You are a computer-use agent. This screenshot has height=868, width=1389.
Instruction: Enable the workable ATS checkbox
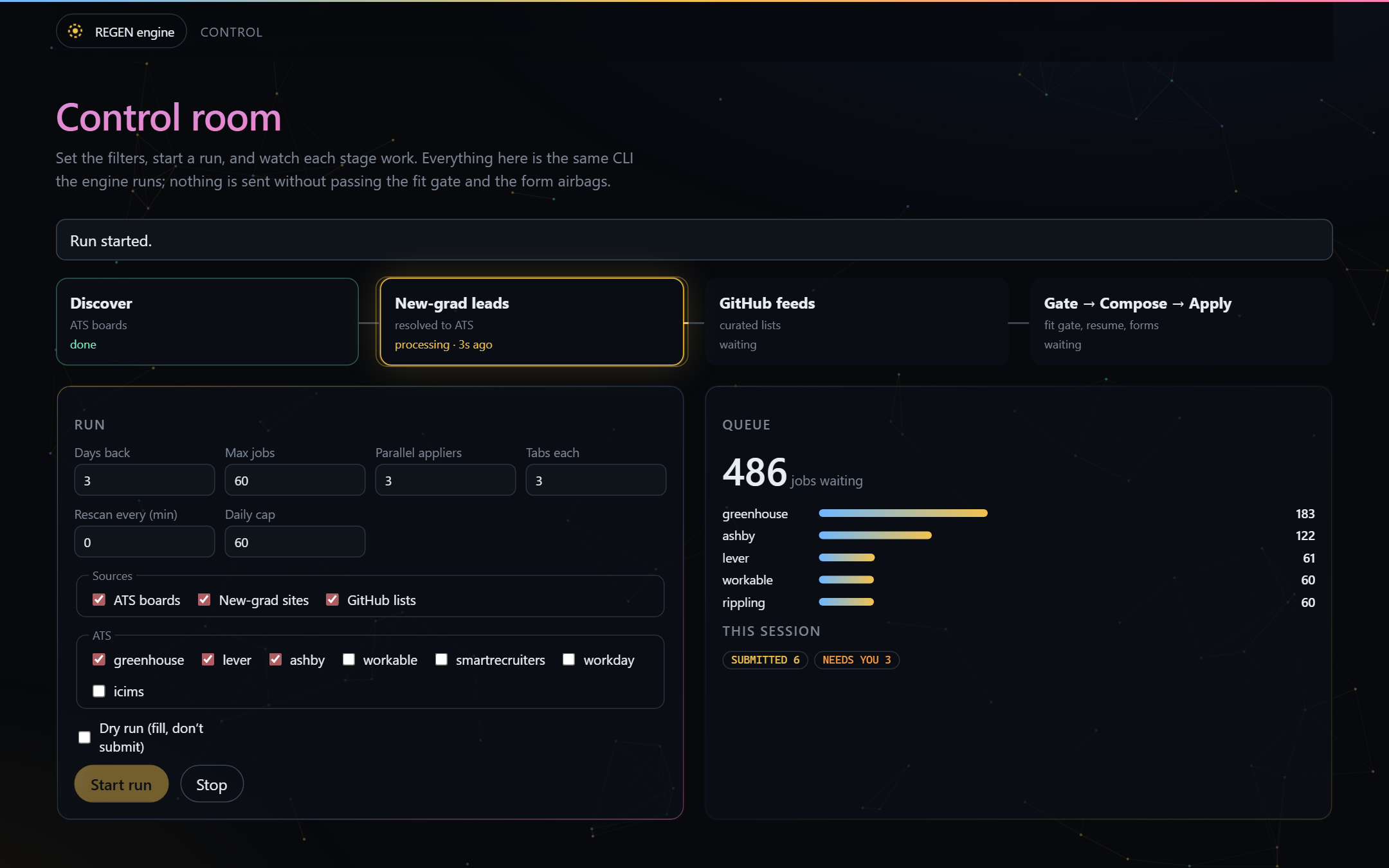(x=349, y=659)
